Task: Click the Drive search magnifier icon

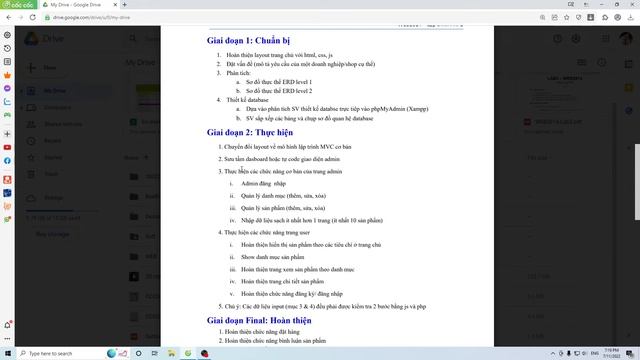Action: point(133,38)
